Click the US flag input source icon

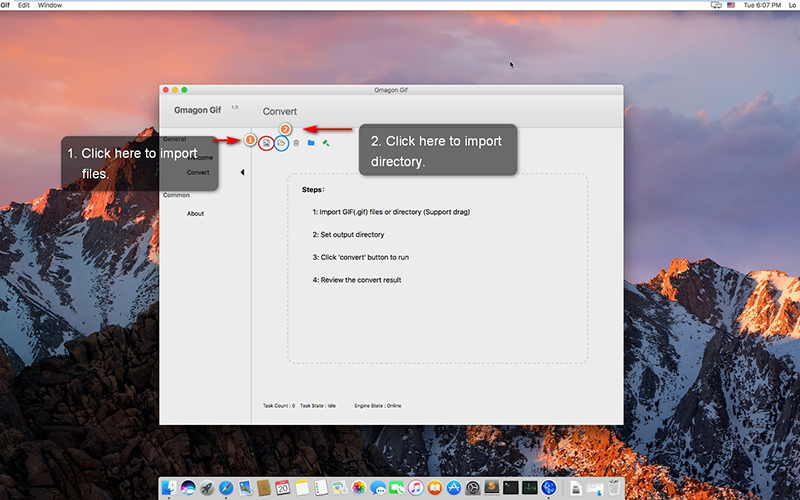731,5
